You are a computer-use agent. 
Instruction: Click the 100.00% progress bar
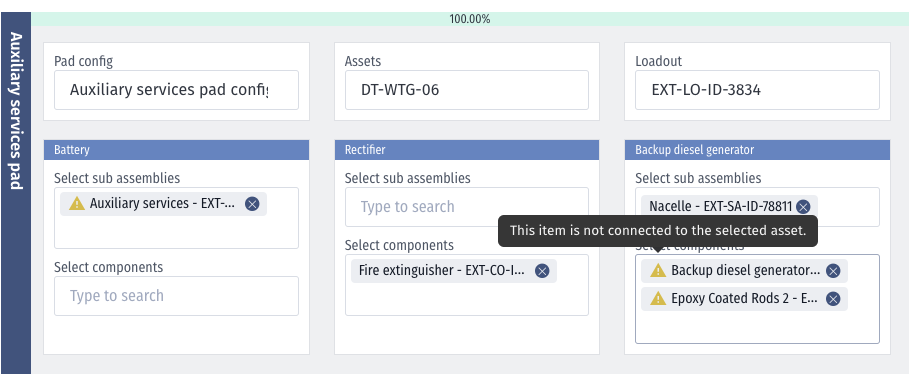pos(469,19)
